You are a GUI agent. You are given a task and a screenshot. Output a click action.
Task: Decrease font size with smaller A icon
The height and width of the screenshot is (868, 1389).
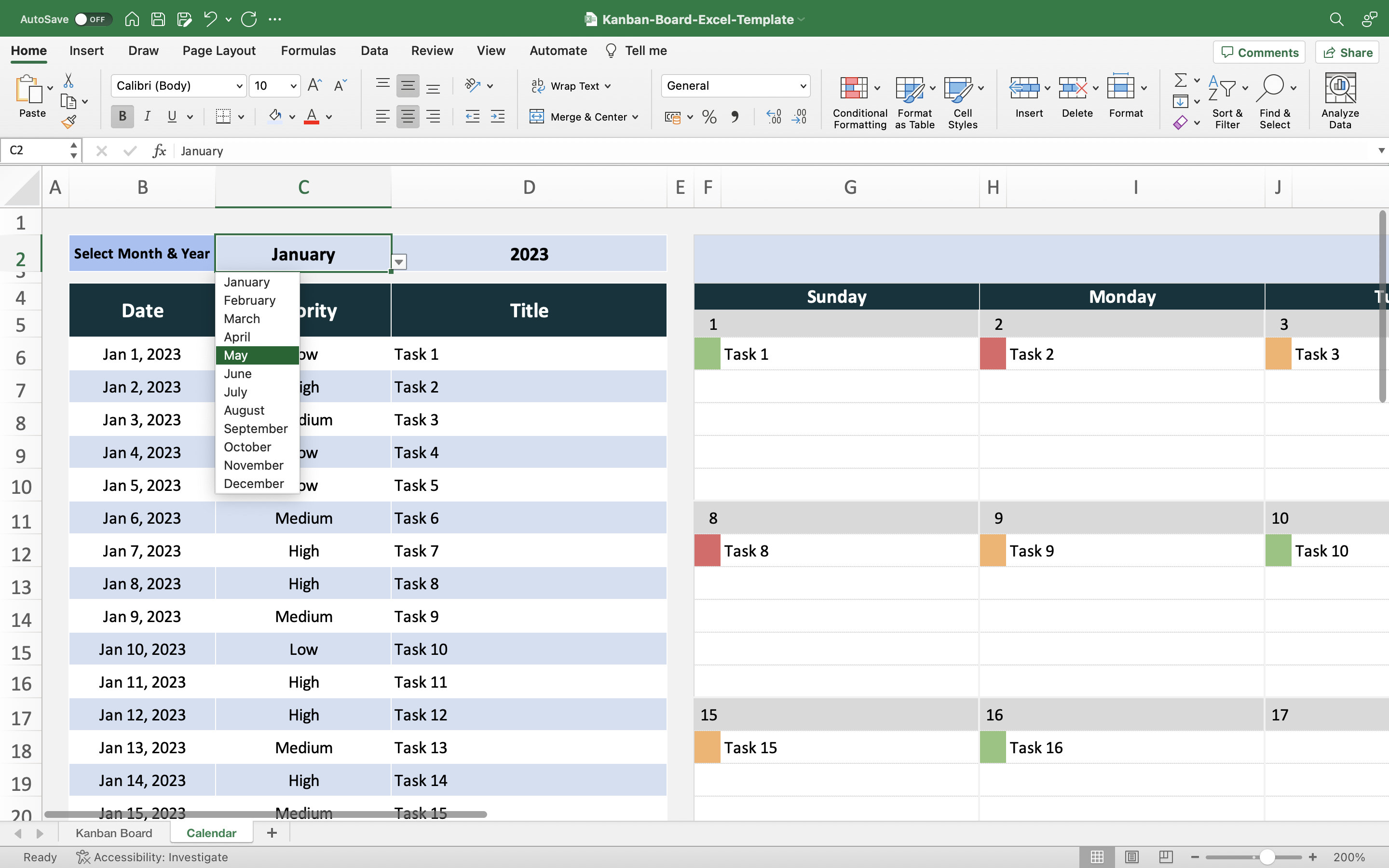click(340, 85)
